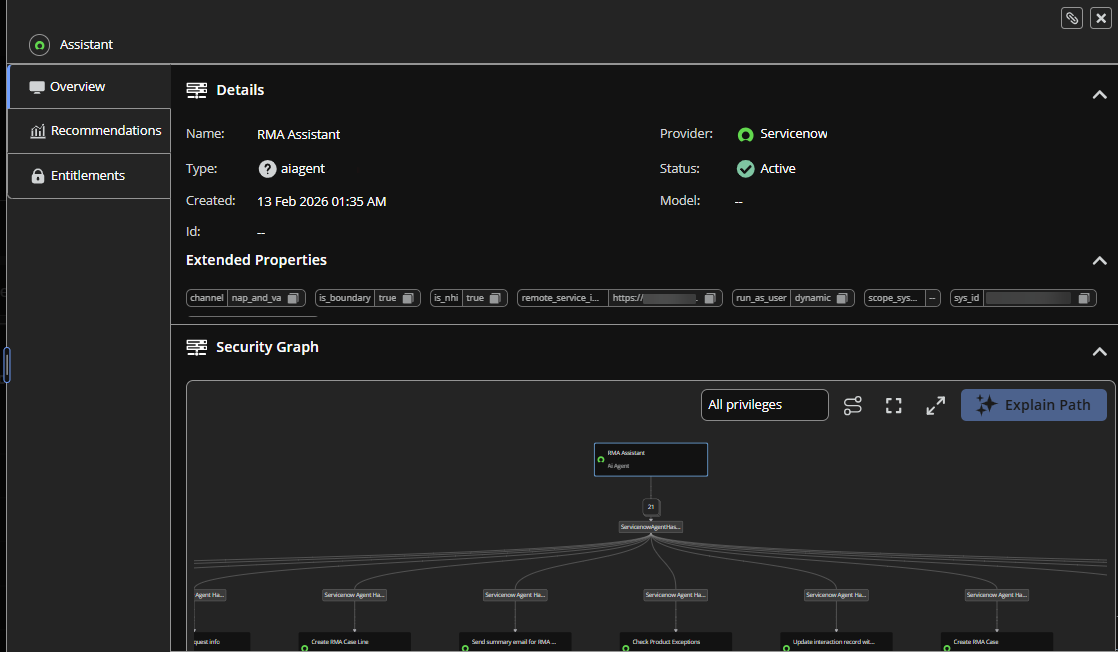Copy the run_as_user dynamic value
Viewport: 1118px width, 652px height.
pyautogui.click(x=842, y=298)
